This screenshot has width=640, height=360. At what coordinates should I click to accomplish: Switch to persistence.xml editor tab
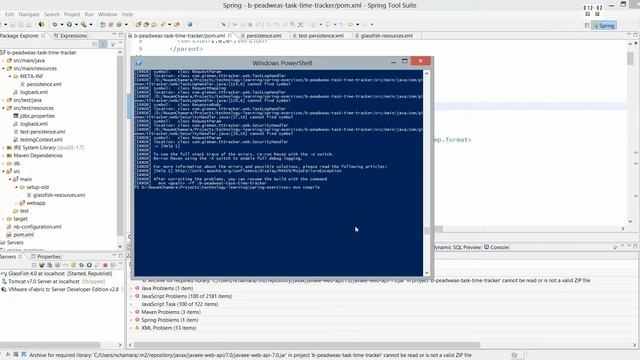(264, 36)
